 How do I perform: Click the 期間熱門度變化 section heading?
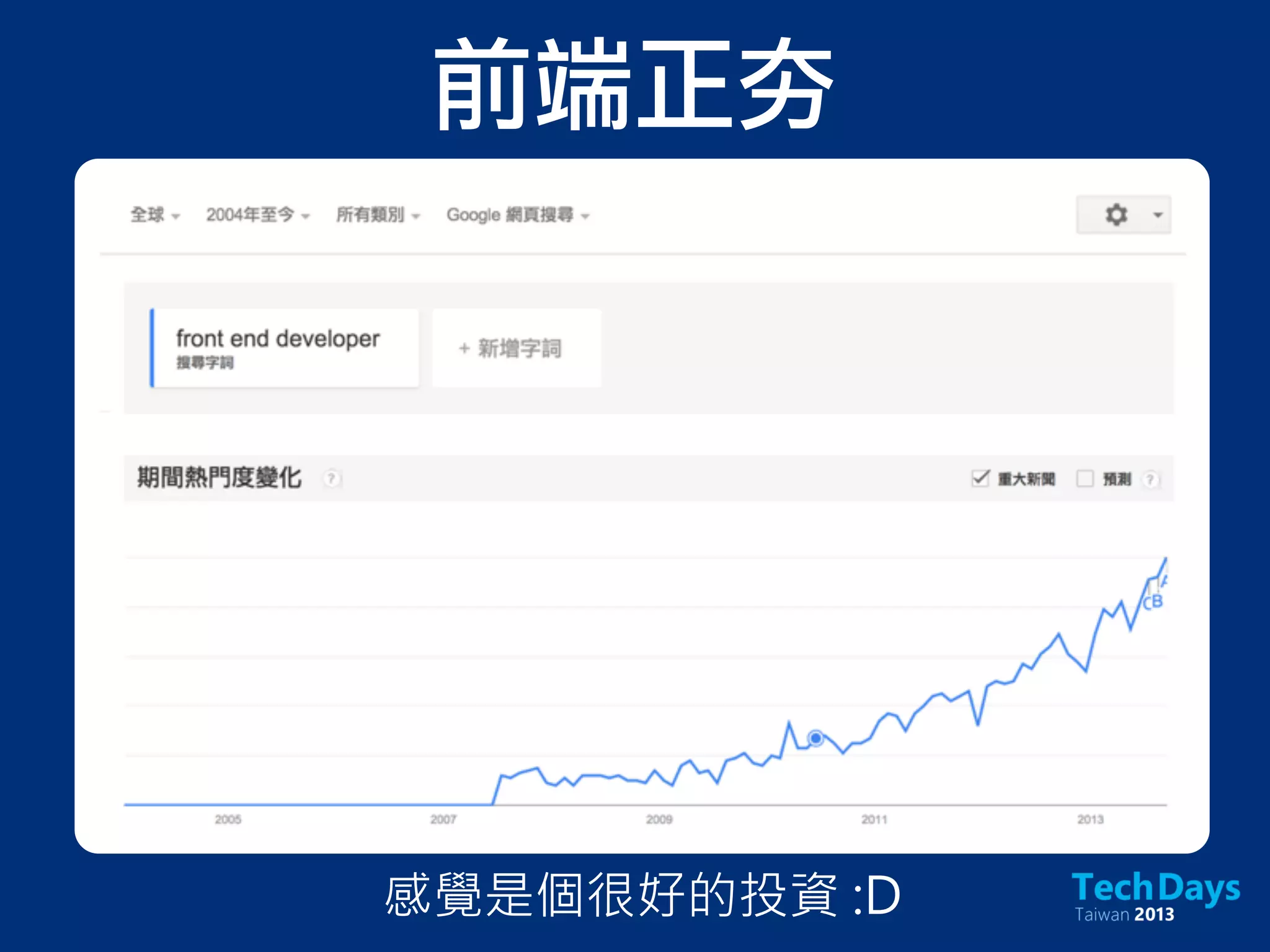219,478
